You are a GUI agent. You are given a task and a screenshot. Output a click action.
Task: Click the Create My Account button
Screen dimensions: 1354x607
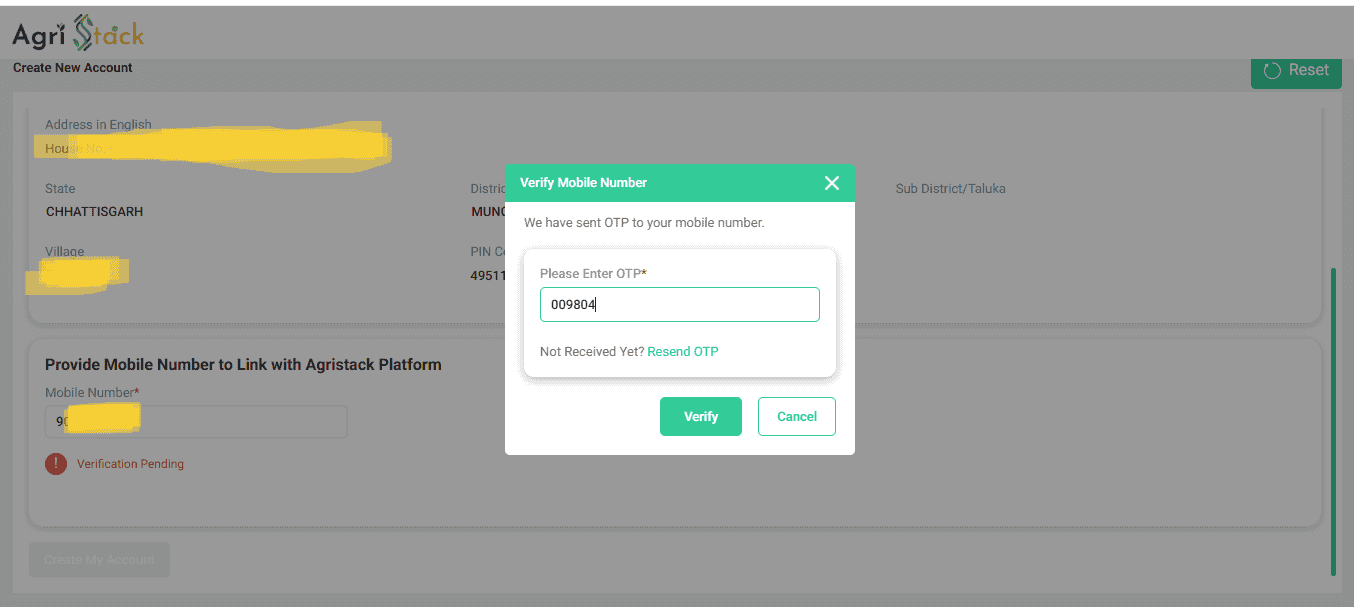(x=99, y=560)
